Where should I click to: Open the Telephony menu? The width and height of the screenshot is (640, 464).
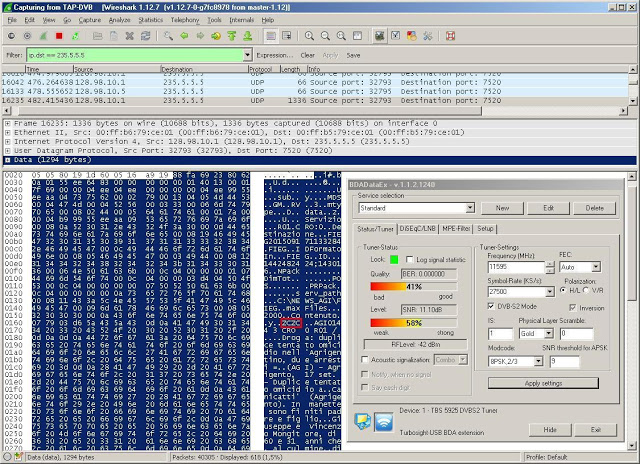[x=185, y=20]
